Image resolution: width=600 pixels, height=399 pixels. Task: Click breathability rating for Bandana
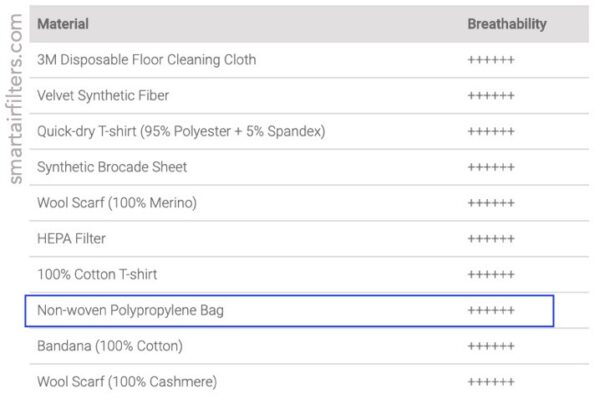[491, 346]
